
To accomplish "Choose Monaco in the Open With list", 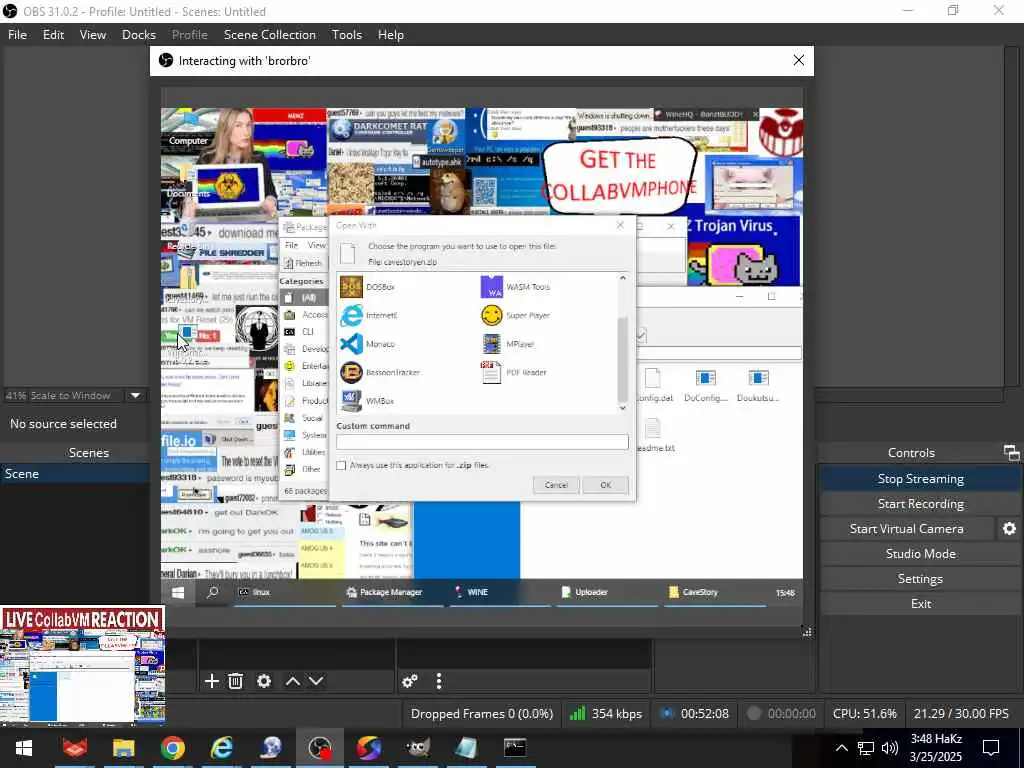I will point(368,344).
